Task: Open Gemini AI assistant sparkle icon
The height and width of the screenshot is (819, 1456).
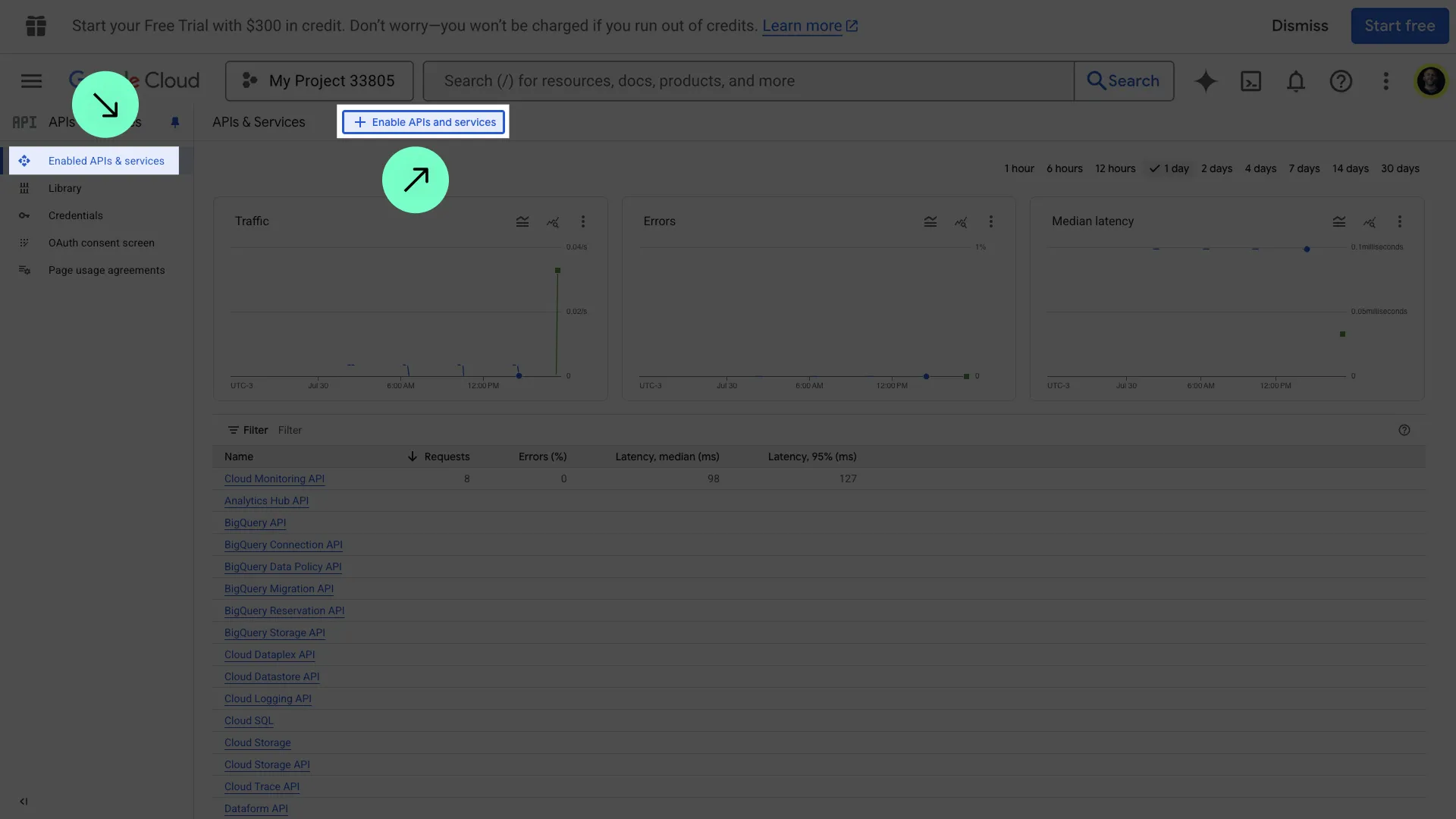Action: point(1206,81)
